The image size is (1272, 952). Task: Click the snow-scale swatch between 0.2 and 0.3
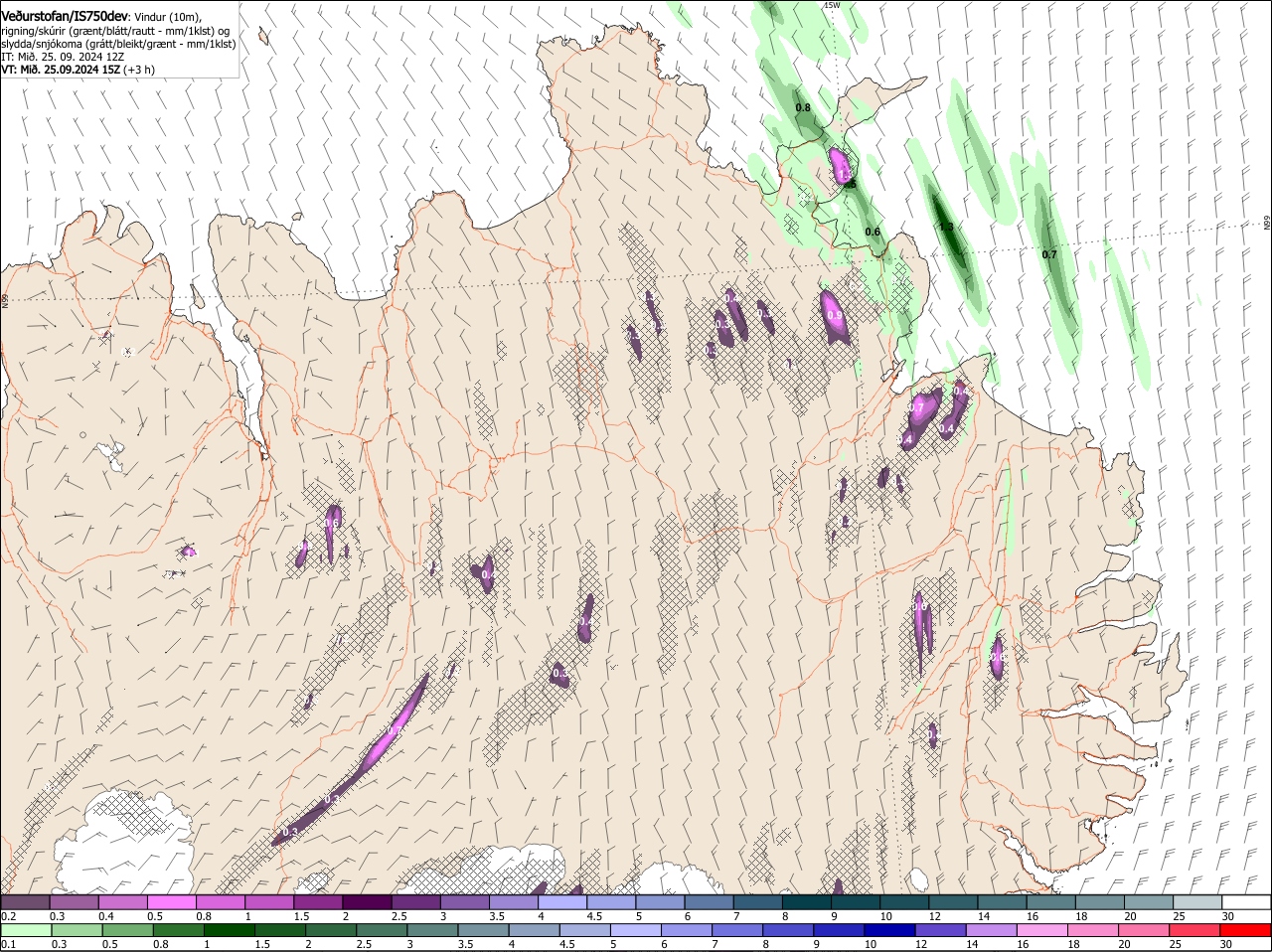25,902
